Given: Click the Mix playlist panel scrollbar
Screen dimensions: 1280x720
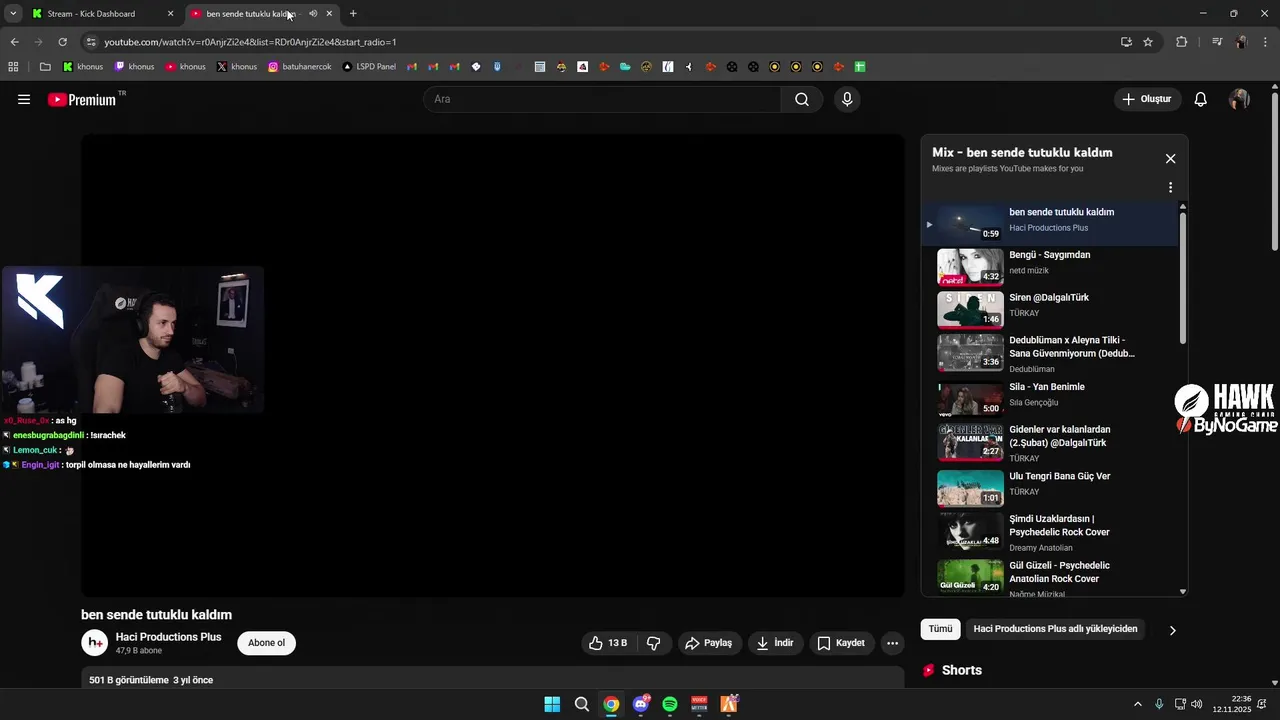Looking at the screenshot, I should [x=1183, y=278].
